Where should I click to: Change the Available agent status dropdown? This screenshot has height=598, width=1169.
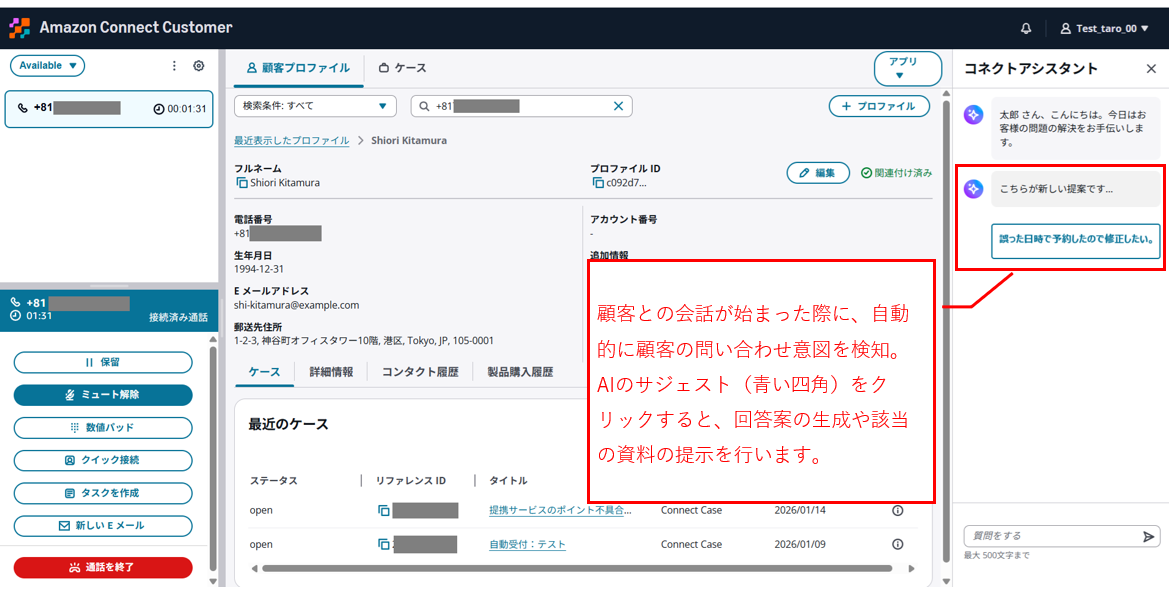click(48, 66)
